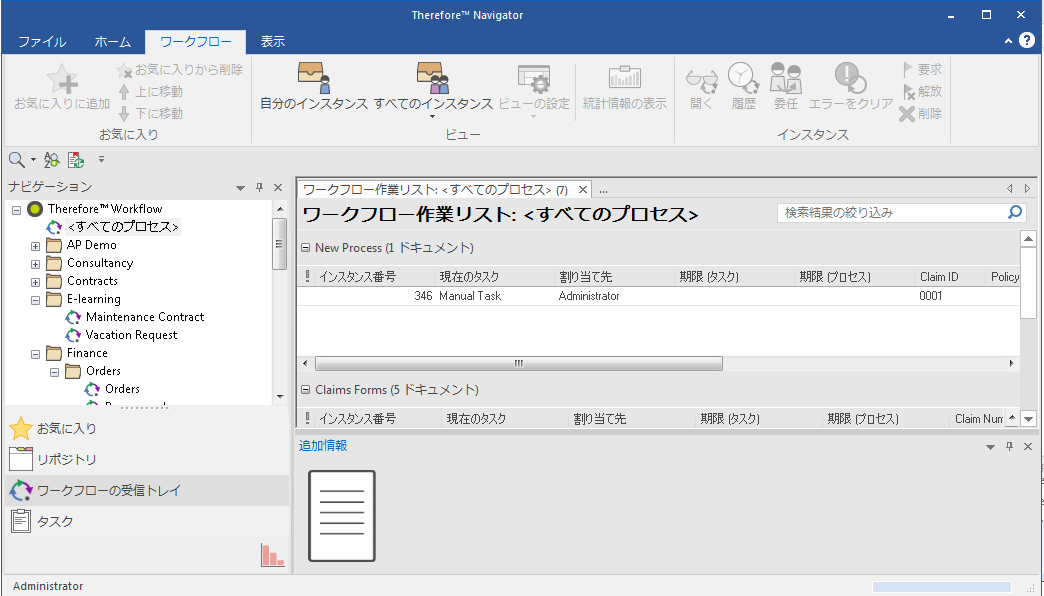
Task: Expand the すべてのインスタンス dropdown arrow
Action: pos(433,117)
